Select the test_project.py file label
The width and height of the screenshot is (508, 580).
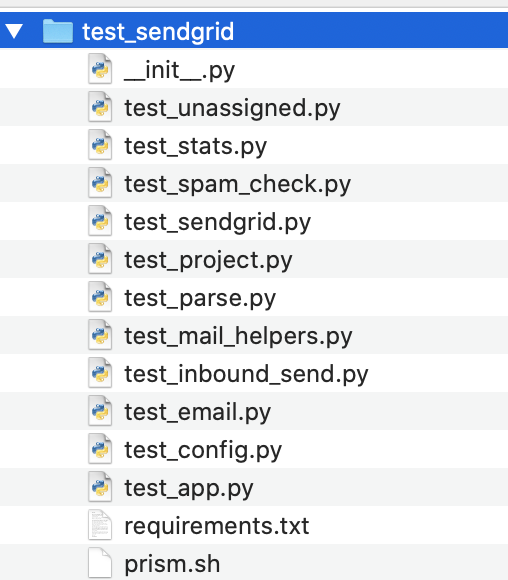[208, 260]
